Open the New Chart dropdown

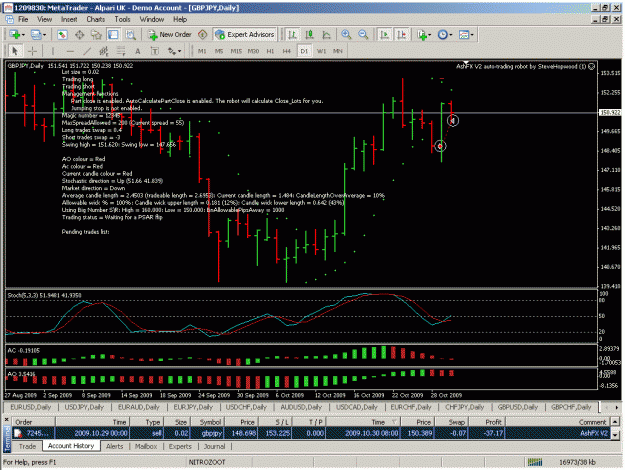coord(17,35)
